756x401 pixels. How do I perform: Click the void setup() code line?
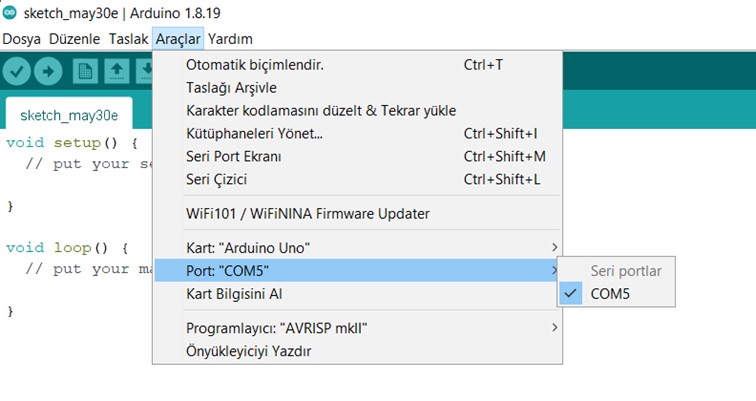[x=72, y=143]
